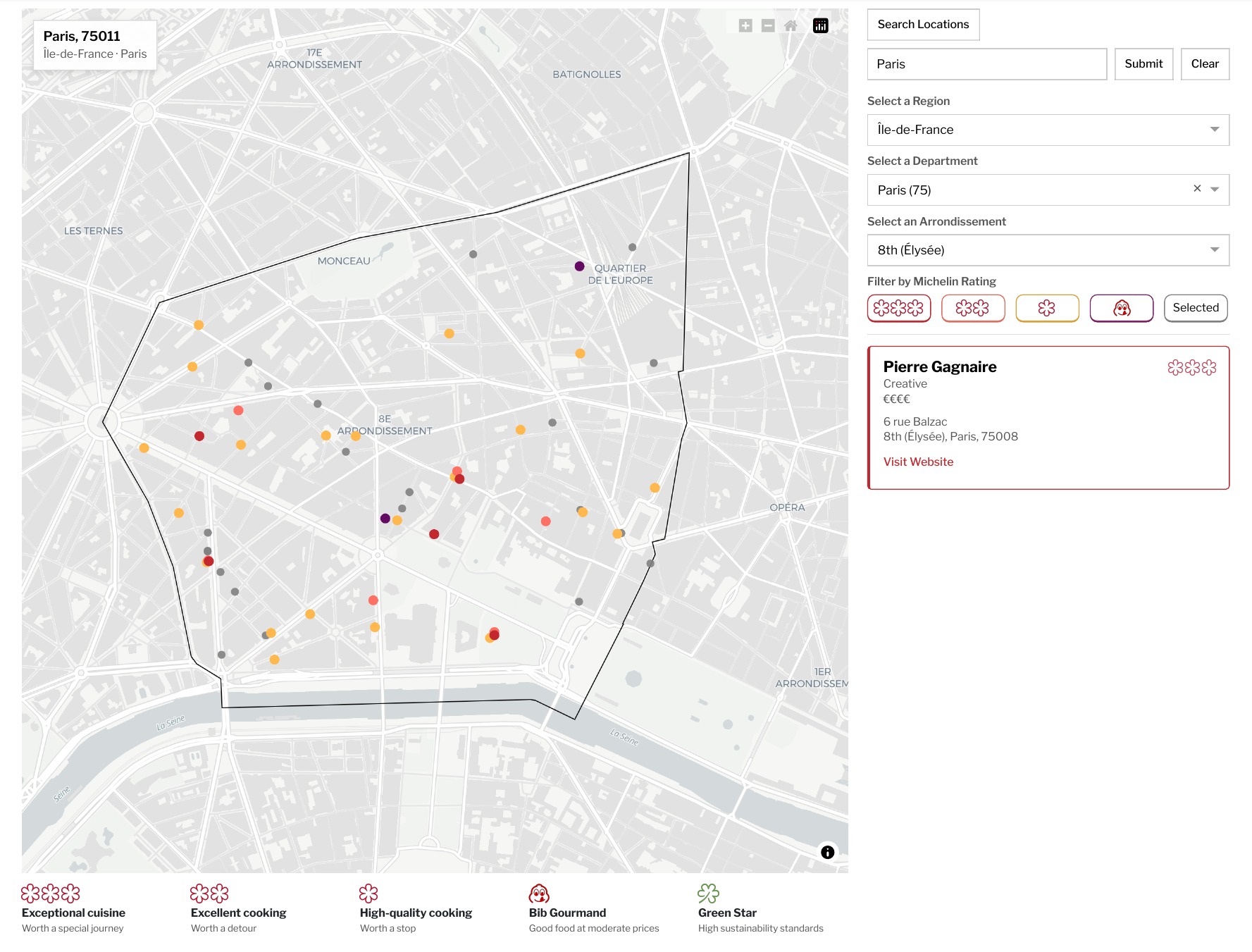Clear the Paris (75) department selection

1197,188
